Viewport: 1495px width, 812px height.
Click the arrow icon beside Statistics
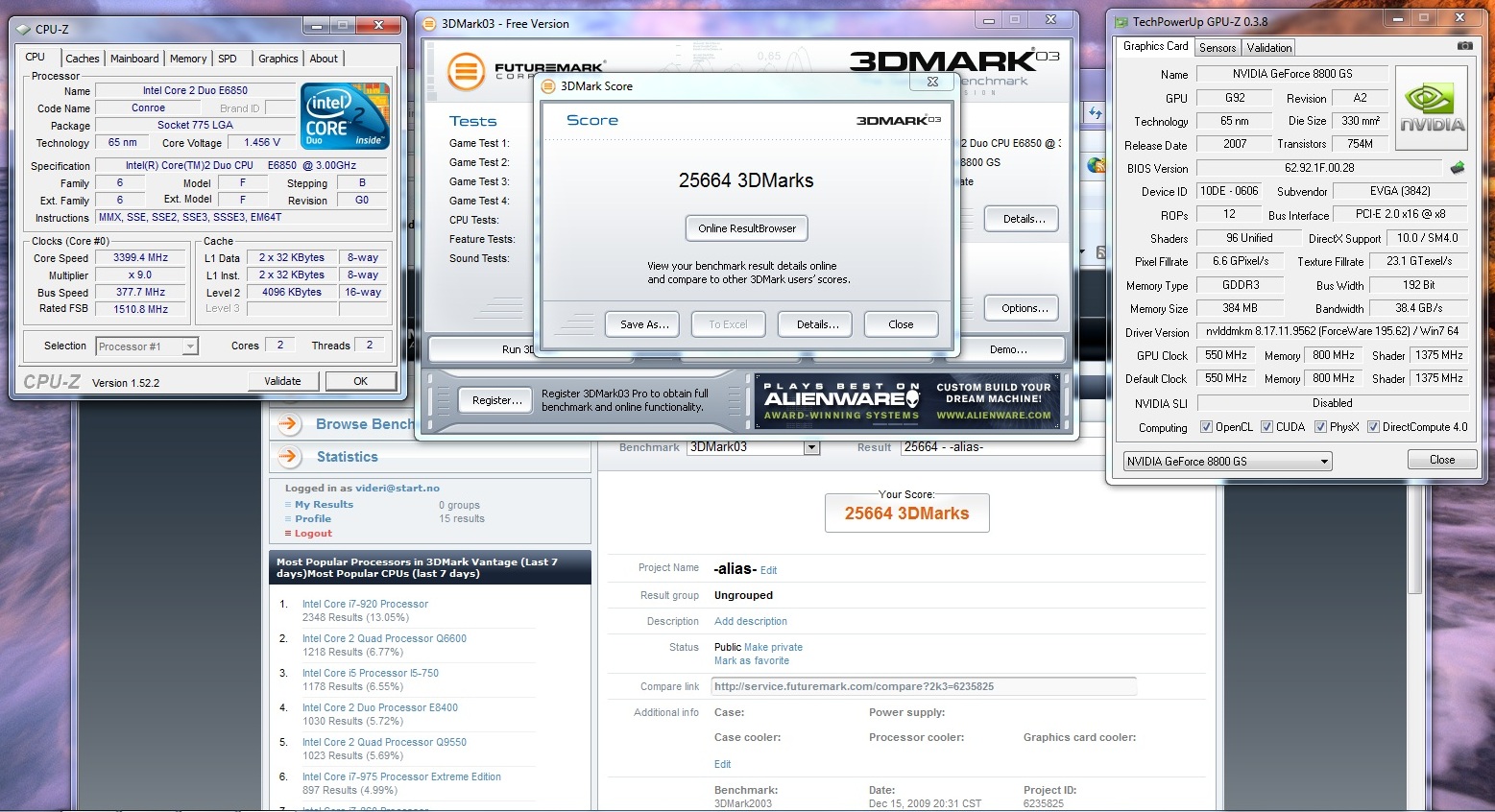click(x=288, y=457)
